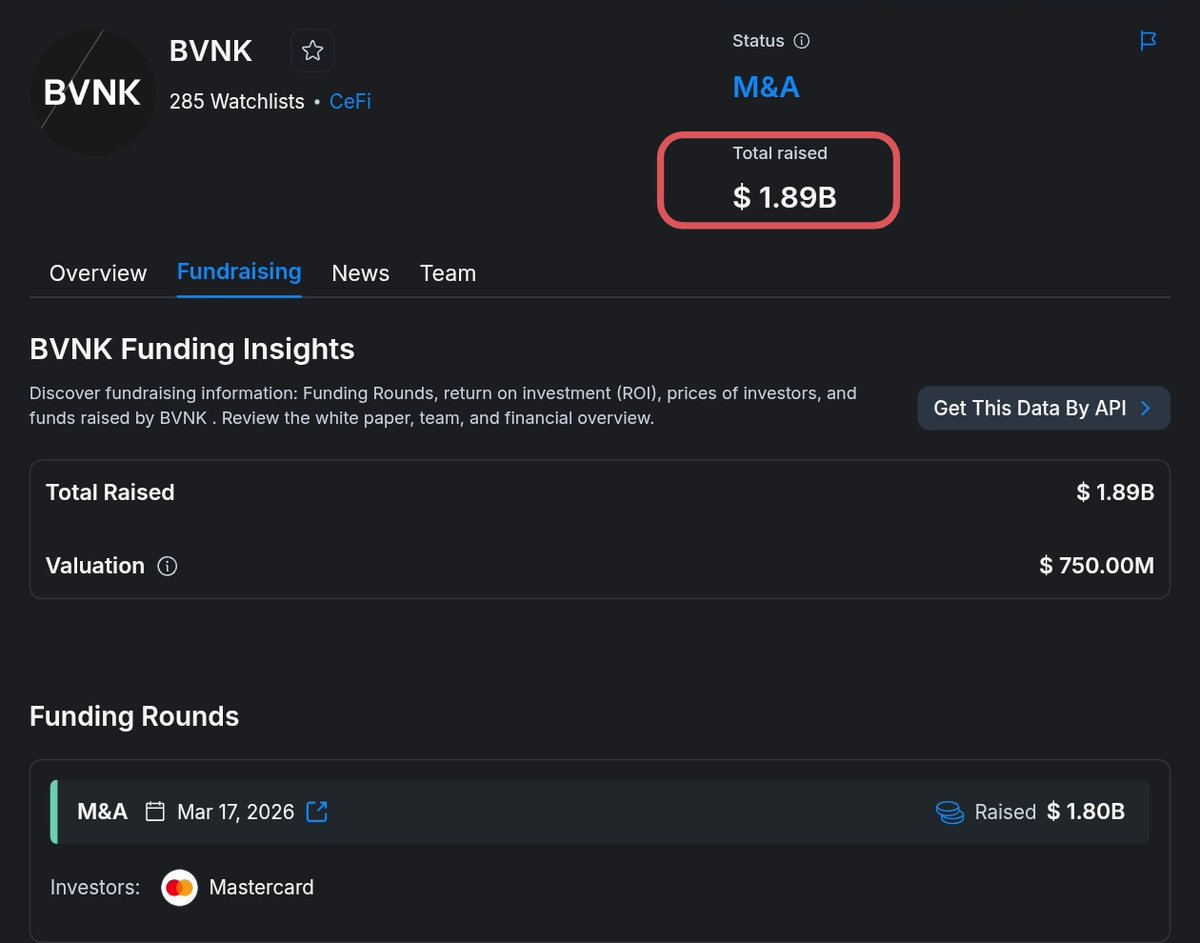The width and height of the screenshot is (1200, 943).
Task: Click the calendar icon in M&A round
Action: [x=155, y=811]
